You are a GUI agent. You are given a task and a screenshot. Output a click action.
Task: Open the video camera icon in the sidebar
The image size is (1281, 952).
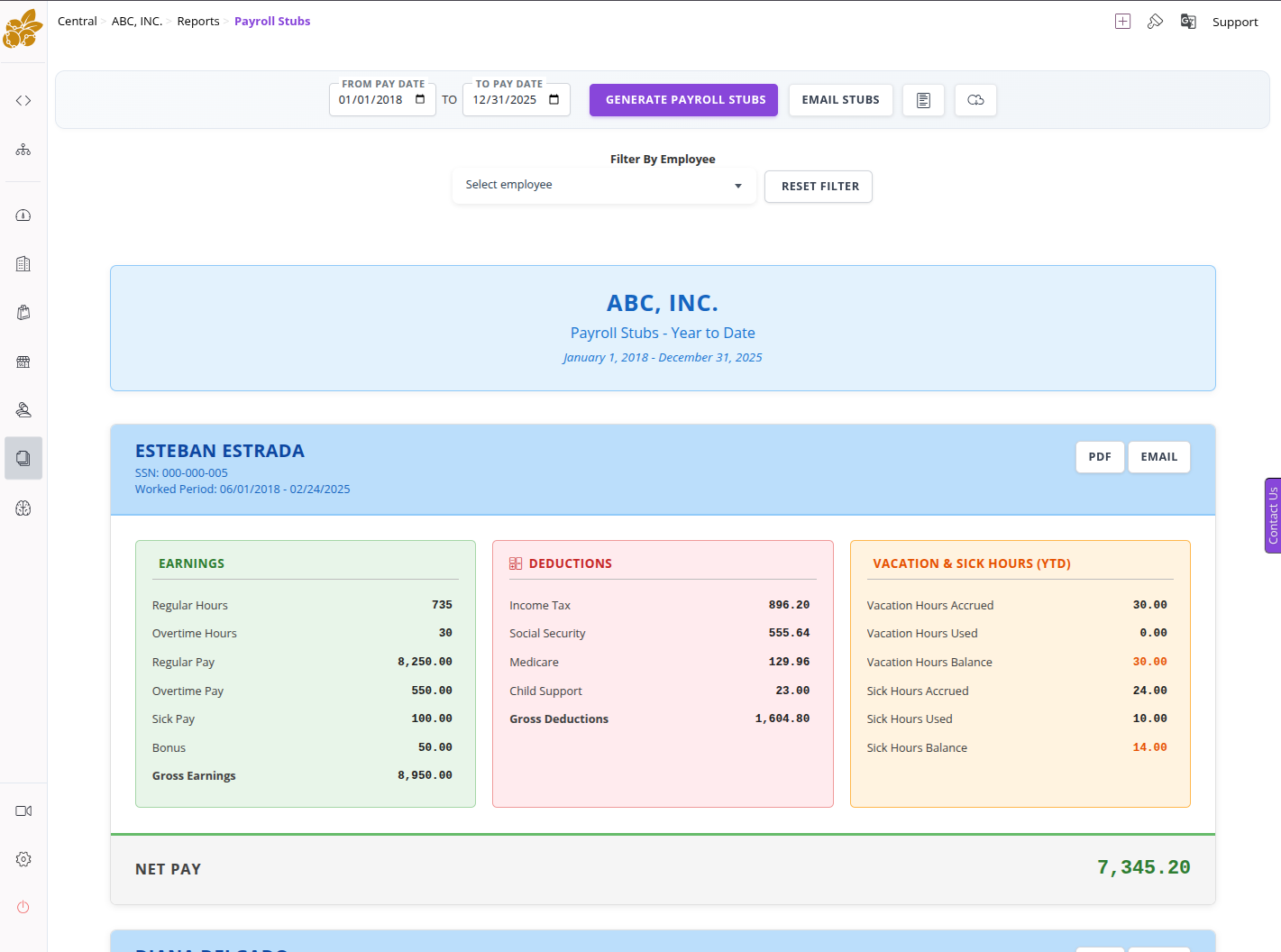tap(23, 810)
